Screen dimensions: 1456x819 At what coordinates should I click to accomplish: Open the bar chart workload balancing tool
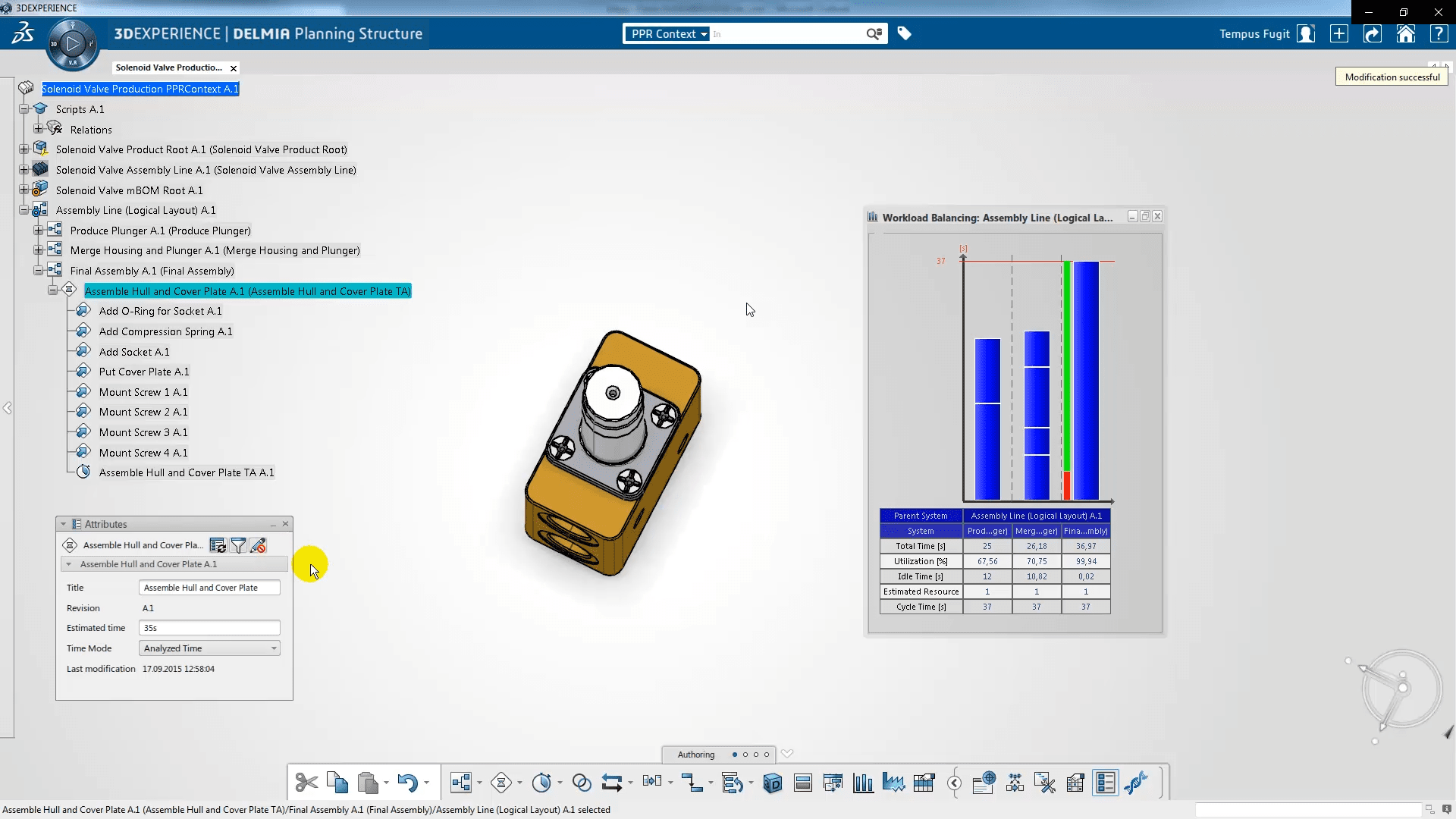pos(863,783)
